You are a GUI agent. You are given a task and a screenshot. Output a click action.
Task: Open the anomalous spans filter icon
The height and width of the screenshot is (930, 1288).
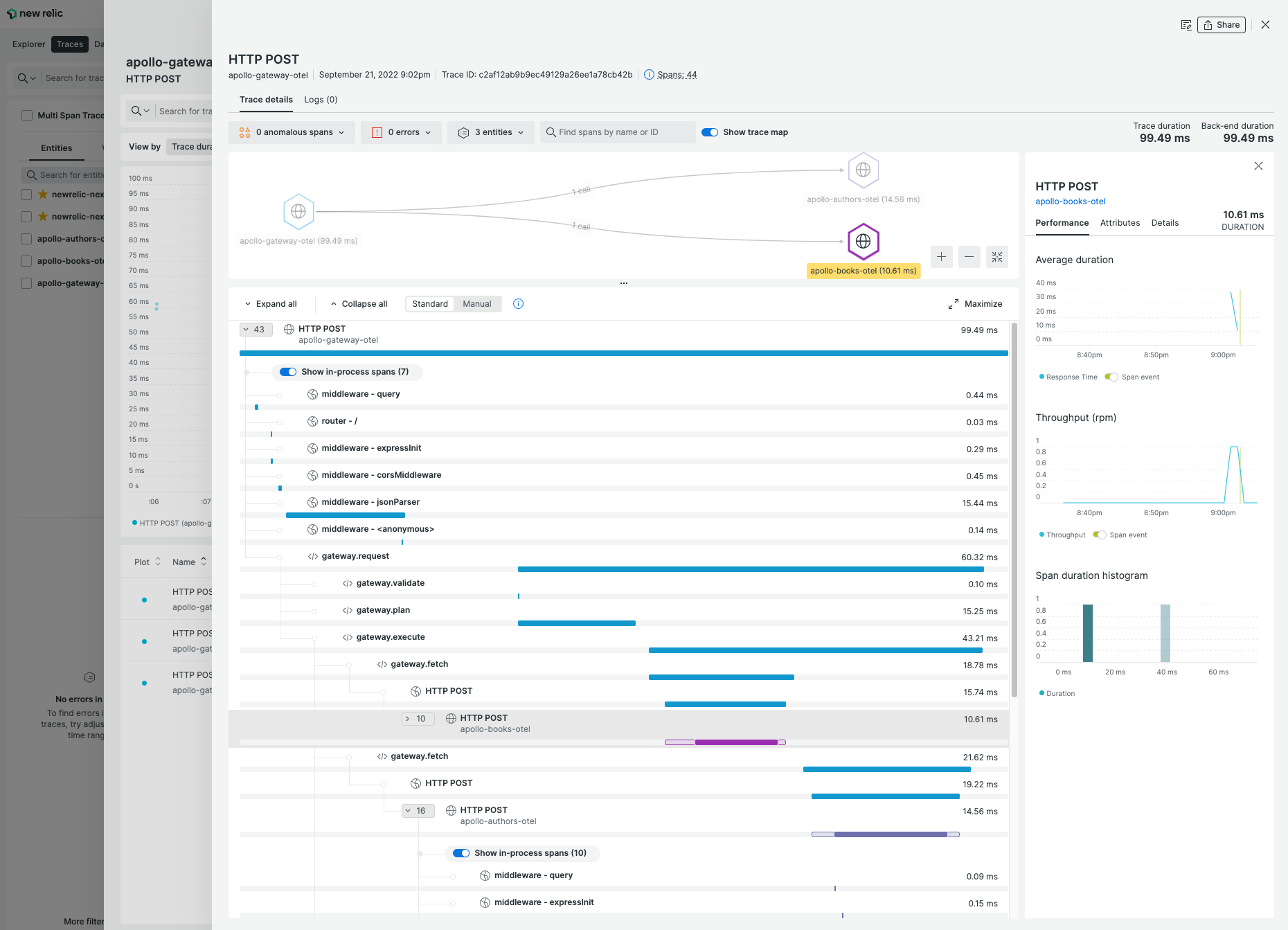pos(246,132)
